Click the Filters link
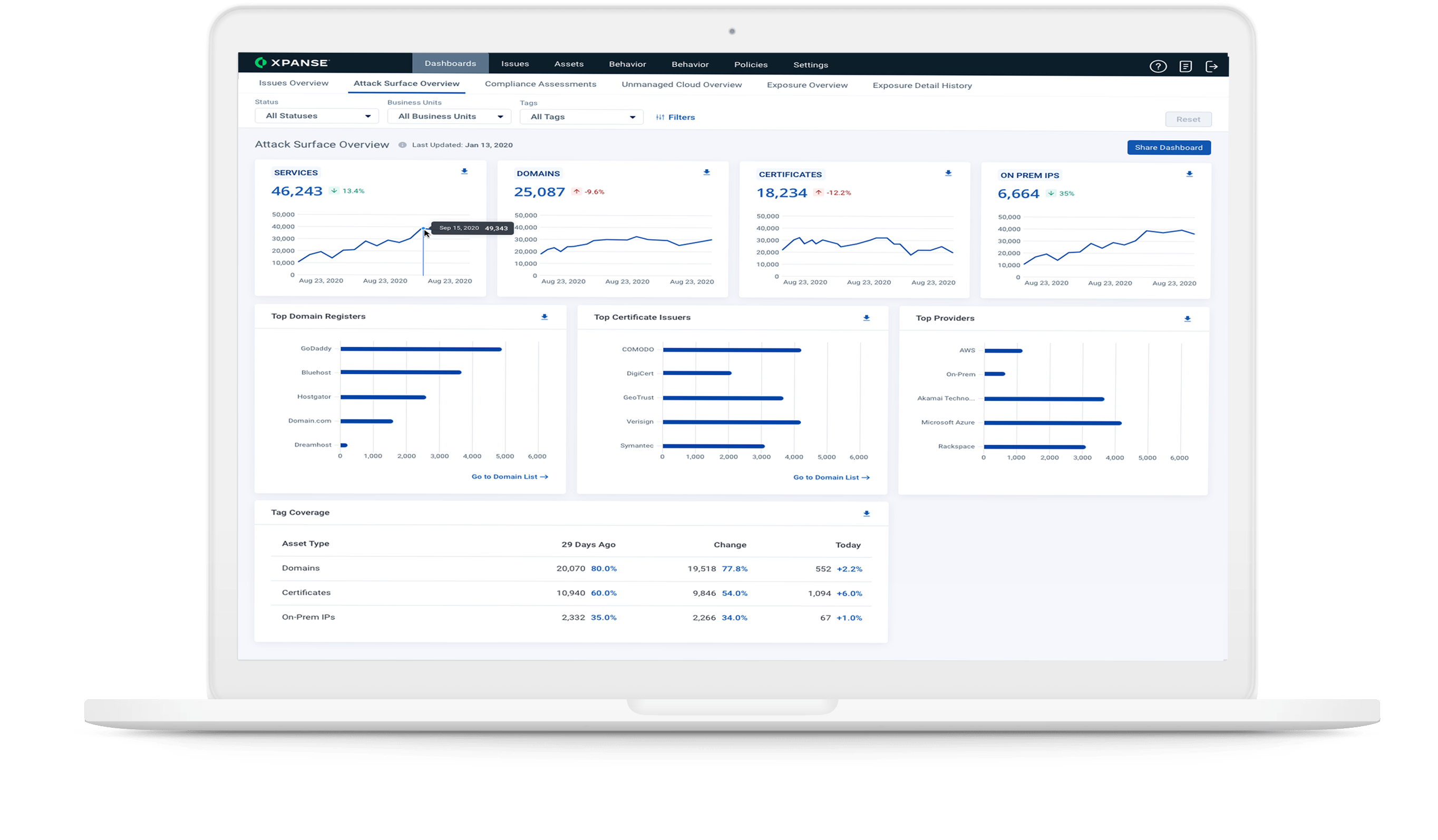This screenshot has width=1438, height=840. coord(675,117)
